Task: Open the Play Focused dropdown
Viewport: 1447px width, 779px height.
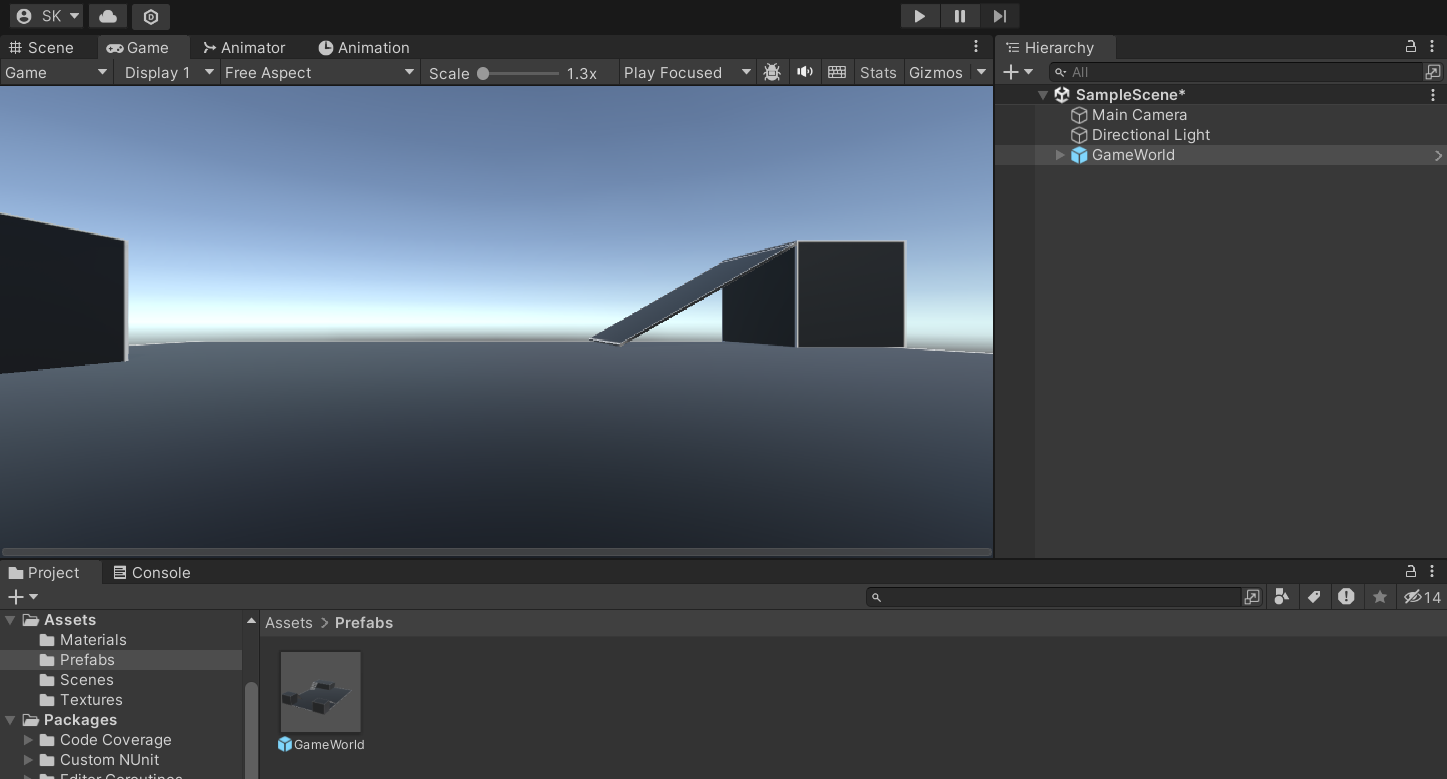Action: tap(686, 72)
